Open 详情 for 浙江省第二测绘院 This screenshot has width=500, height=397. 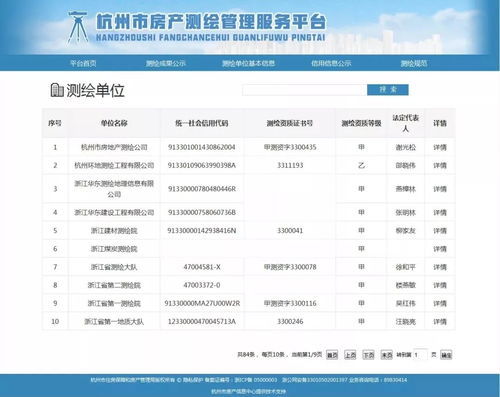pos(440,285)
